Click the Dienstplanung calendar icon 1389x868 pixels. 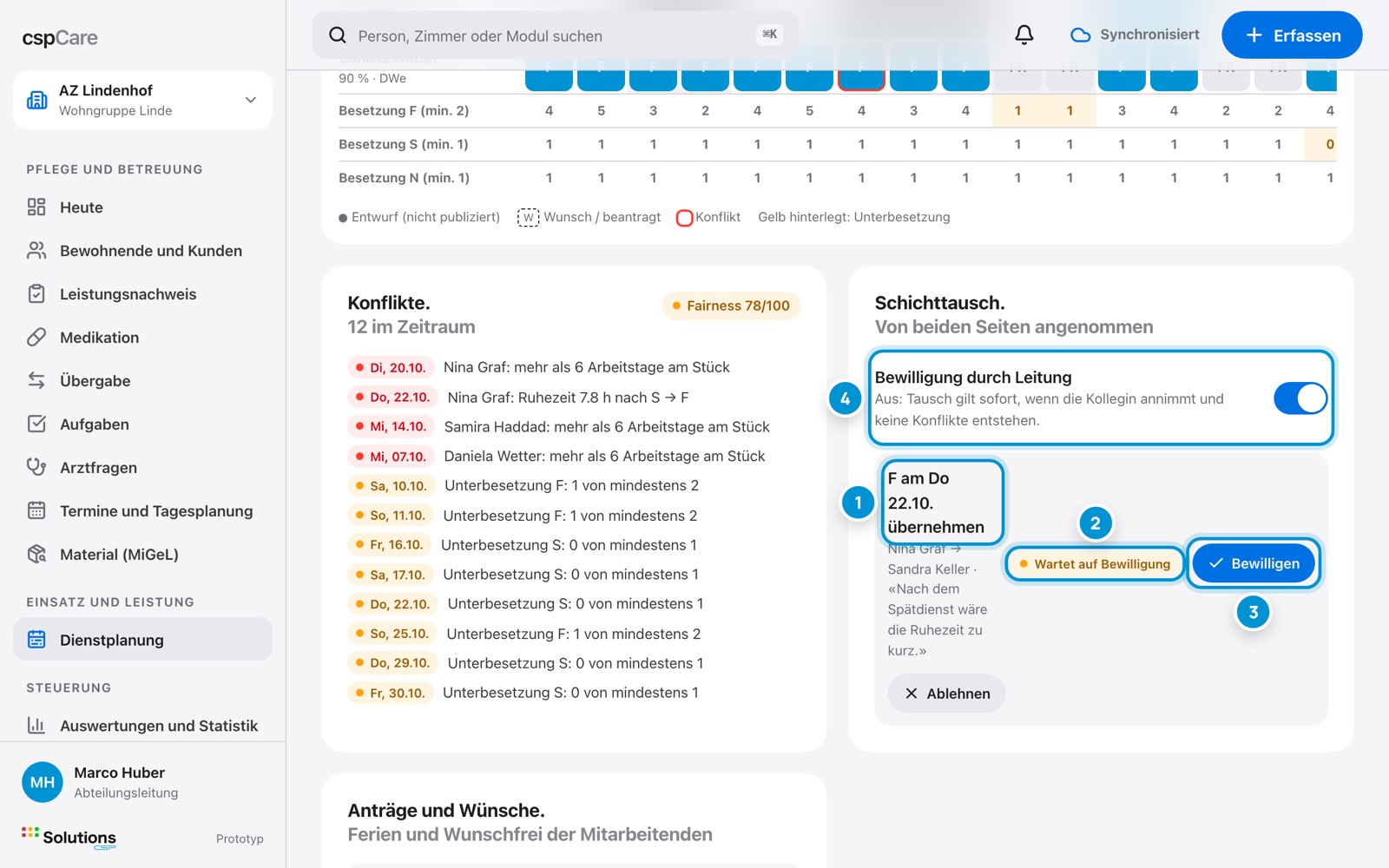[36, 640]
